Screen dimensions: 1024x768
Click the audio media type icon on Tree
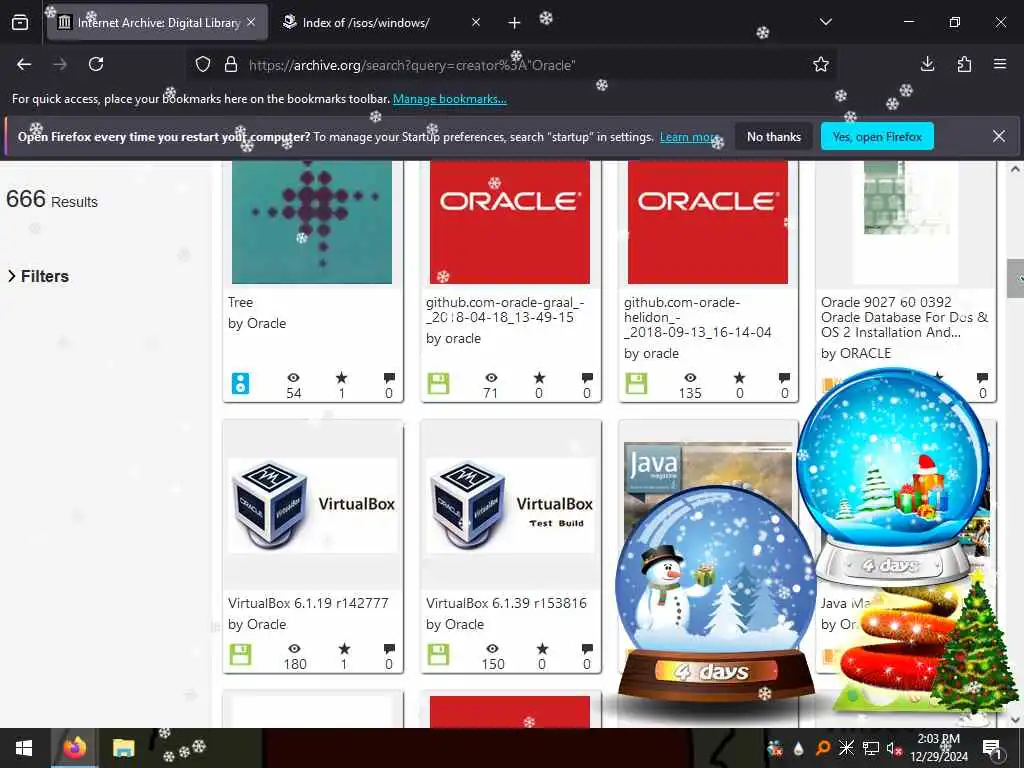pos(240,383)
